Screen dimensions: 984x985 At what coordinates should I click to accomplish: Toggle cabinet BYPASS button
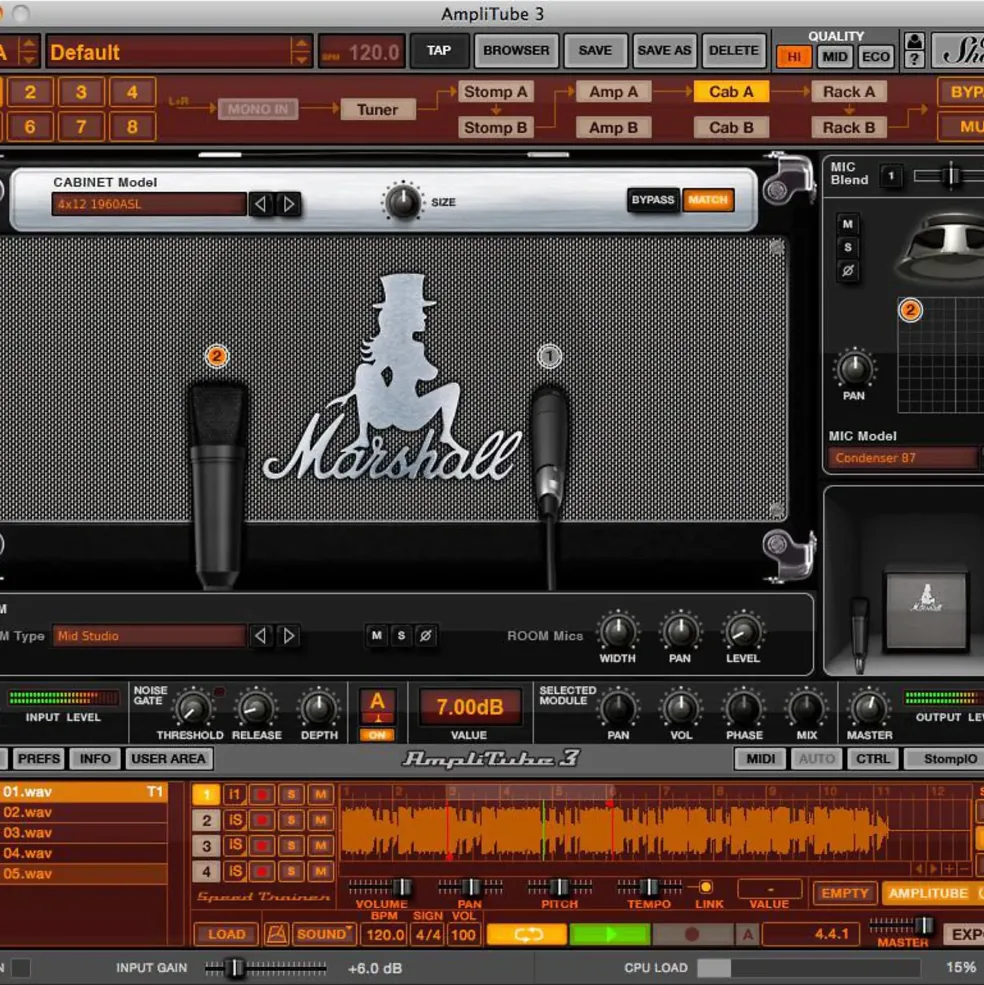click(653, 200)
